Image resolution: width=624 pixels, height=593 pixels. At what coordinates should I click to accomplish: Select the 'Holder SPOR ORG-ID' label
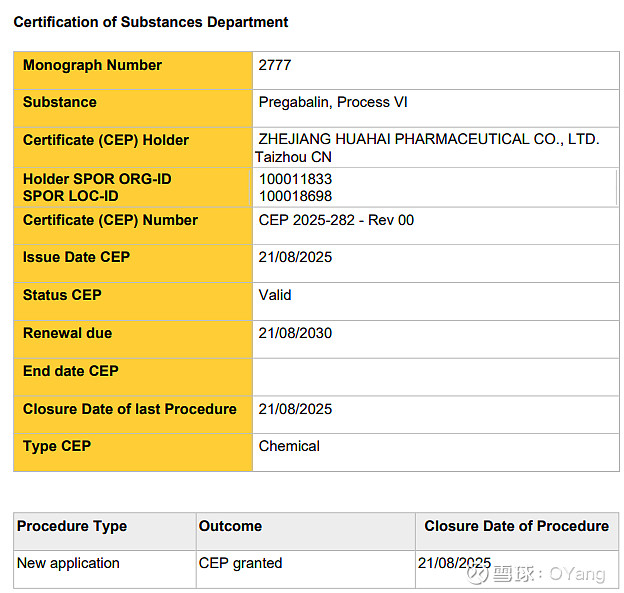97,179
